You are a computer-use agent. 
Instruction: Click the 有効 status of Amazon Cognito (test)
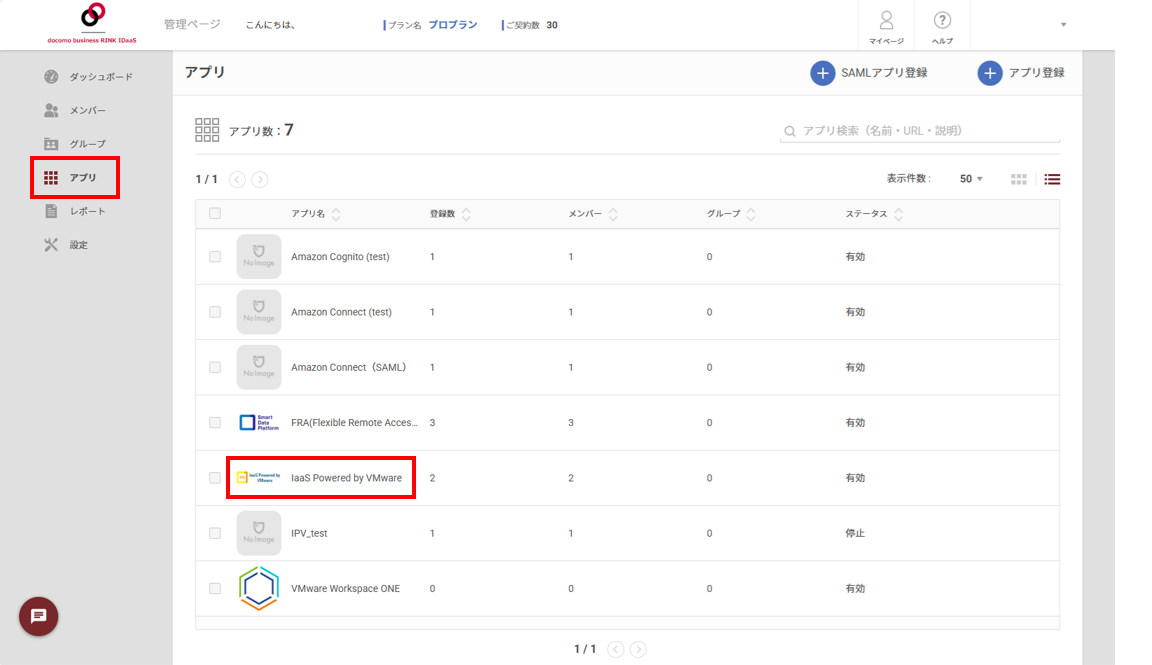pyautogui.click(x=855, y=256)
